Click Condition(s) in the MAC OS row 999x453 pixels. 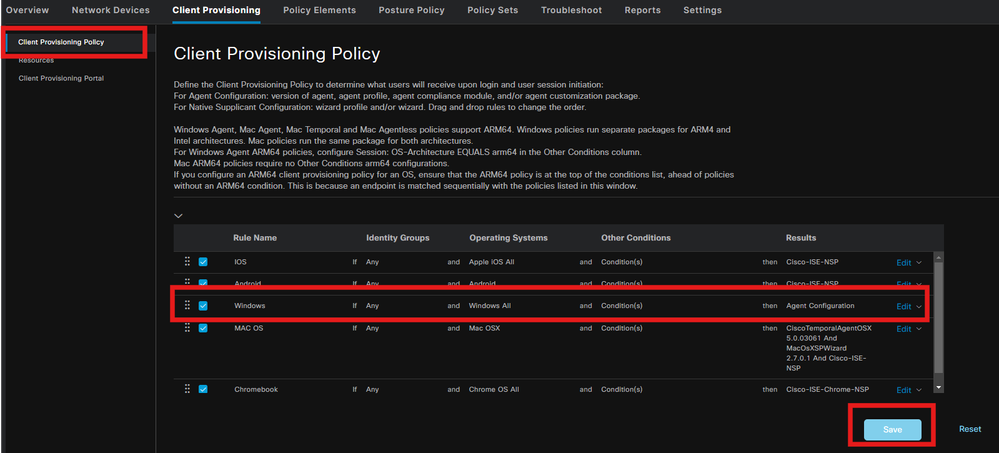tap(622, 328)
